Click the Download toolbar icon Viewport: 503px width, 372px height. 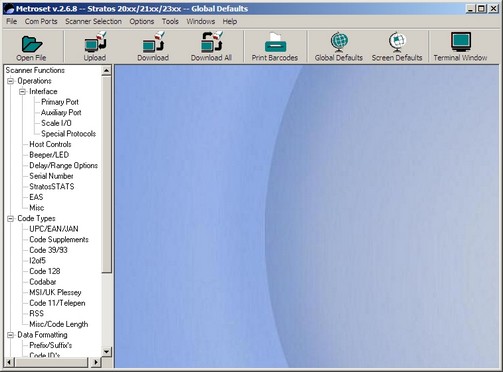[x=153, y=42]
